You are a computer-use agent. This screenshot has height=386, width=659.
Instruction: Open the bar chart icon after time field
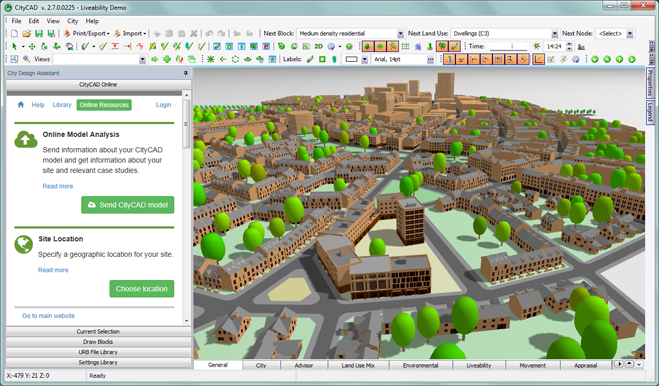[582, 46]
